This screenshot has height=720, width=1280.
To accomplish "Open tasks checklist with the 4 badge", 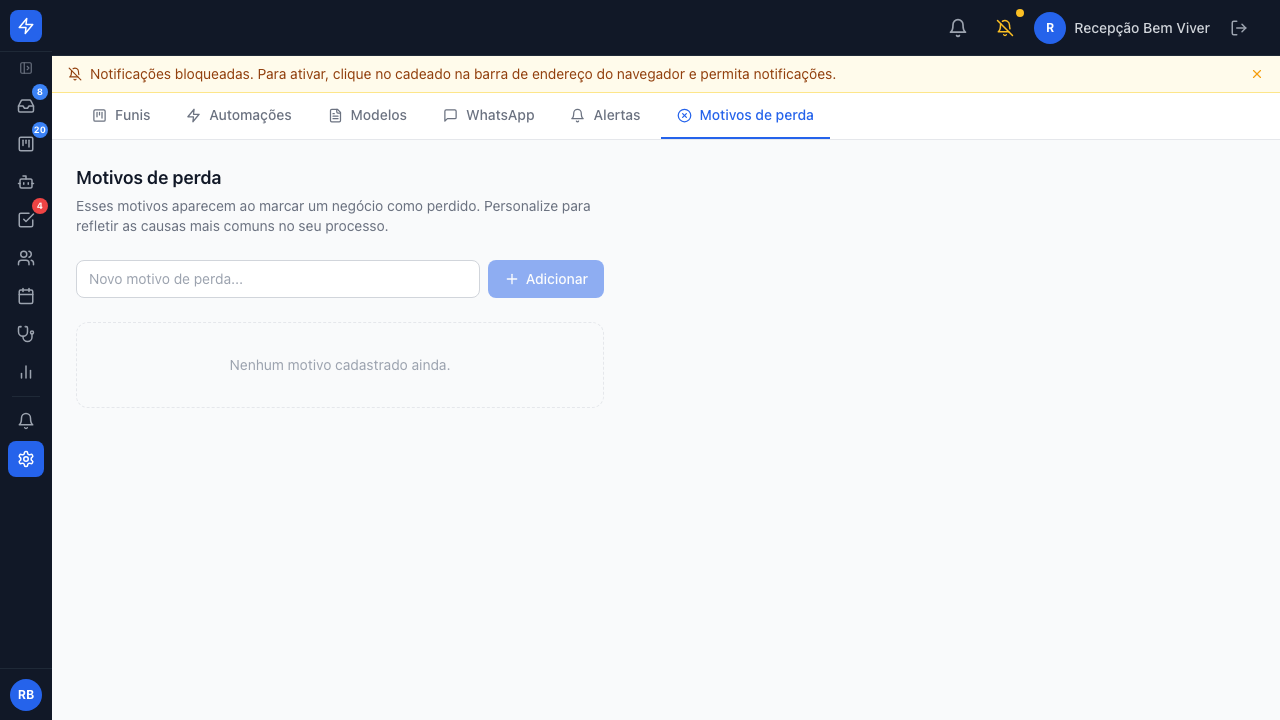I will pos(26,220).
